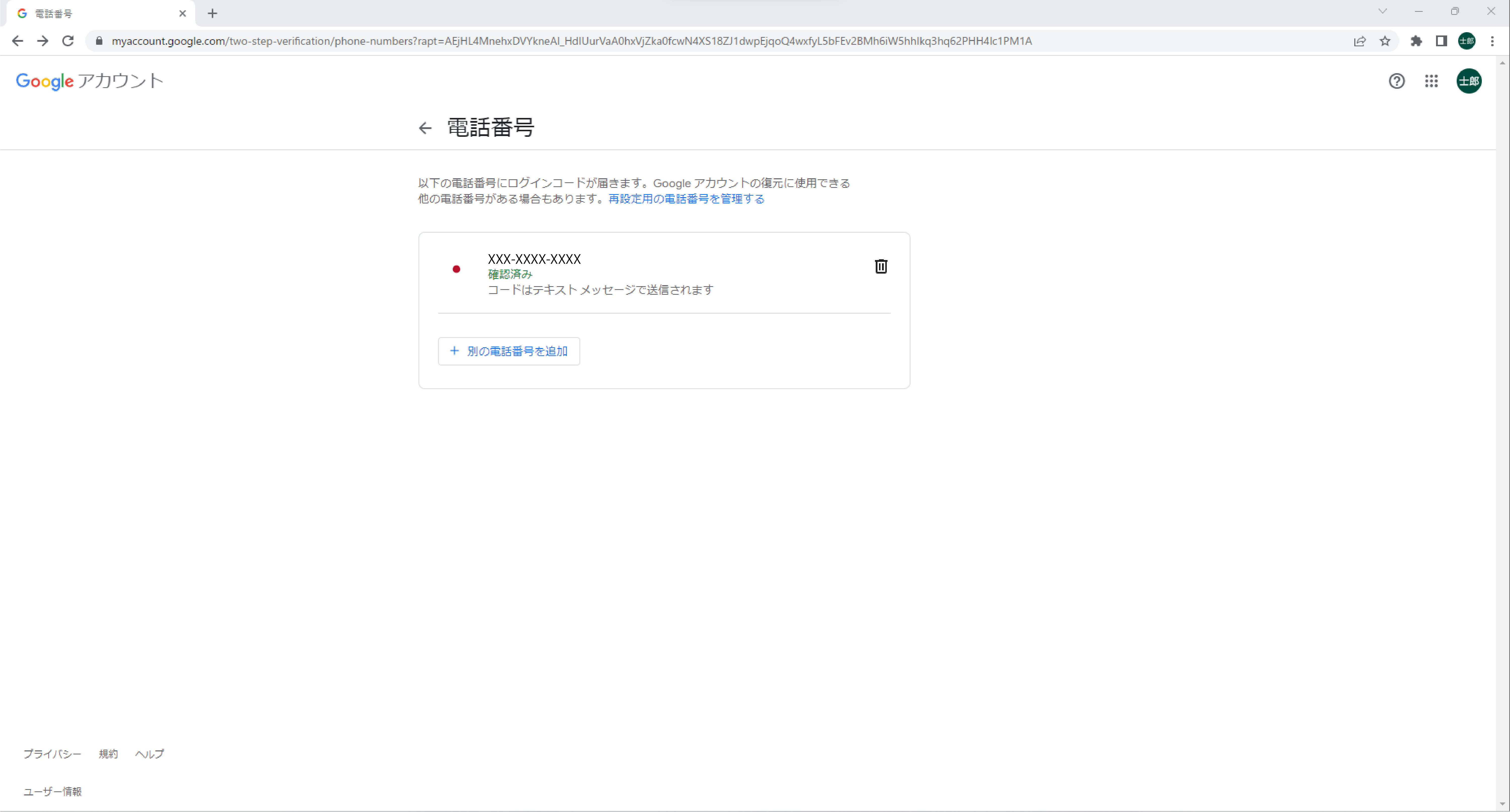Open the Extensions puzzle icon

click(x=1416, y=41)
